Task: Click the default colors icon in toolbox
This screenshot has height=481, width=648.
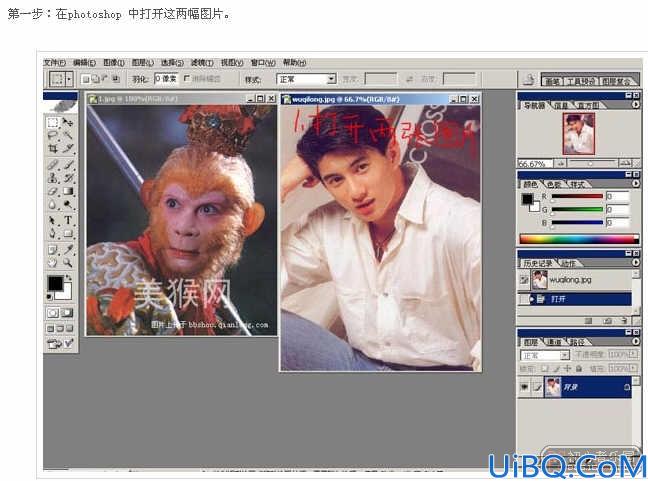Action: click(x=50, y=297)
